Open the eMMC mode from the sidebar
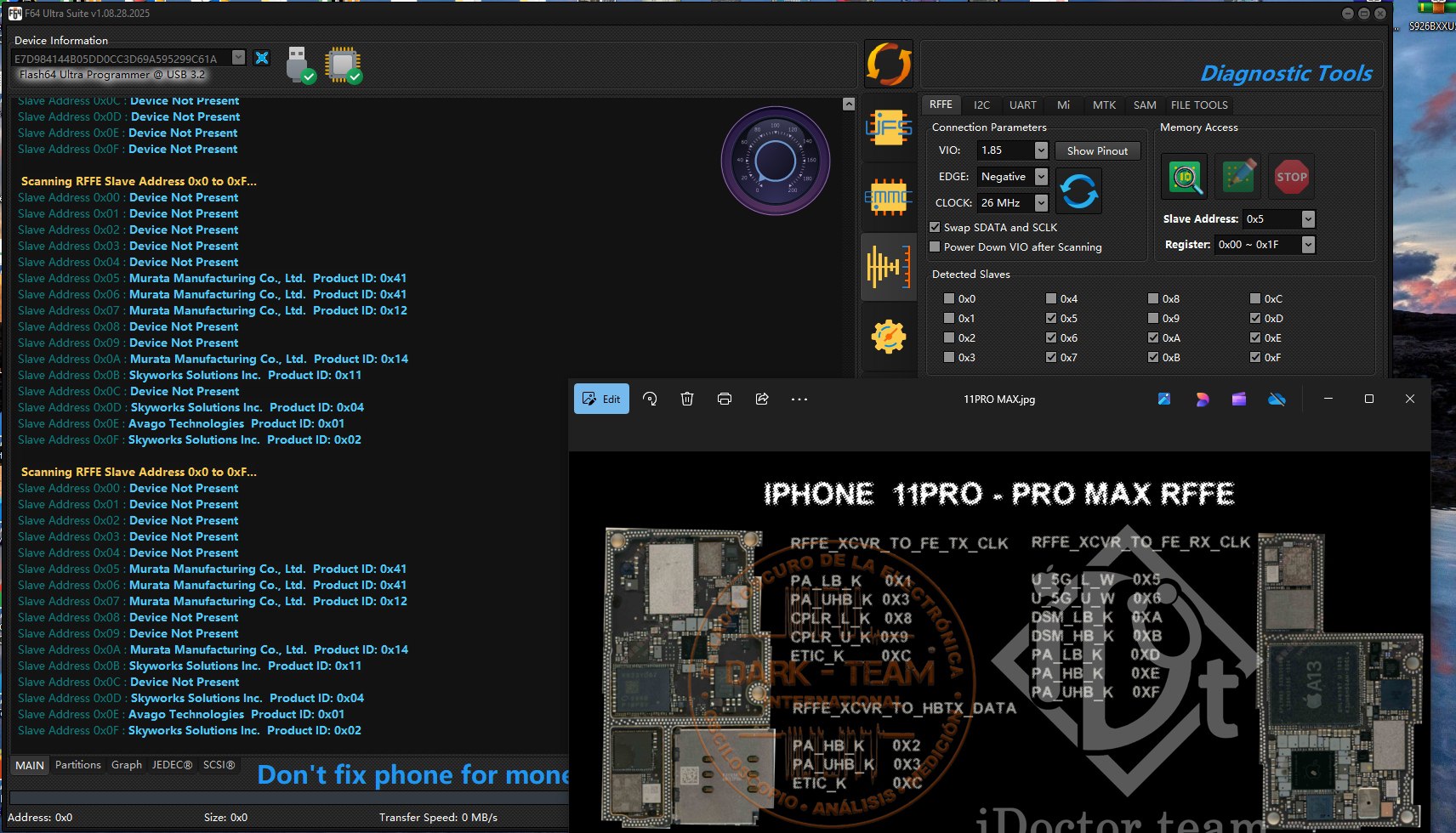Viewport: 1456px width, 833px height. click(x=889, y=197)
